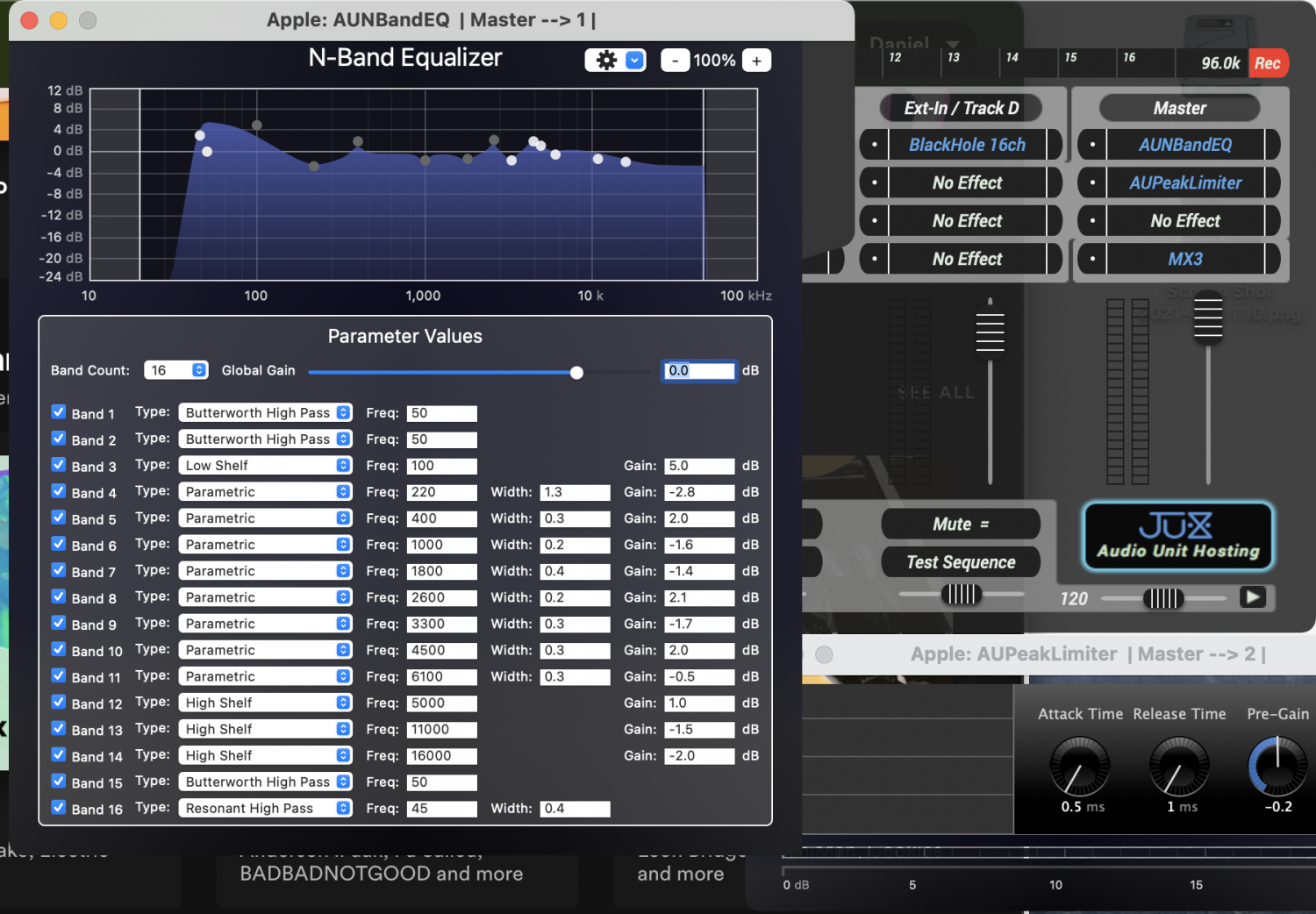The image size is (1316, 914).
Task: Click Band 16 Freq field 45
Action: (442, 809)
